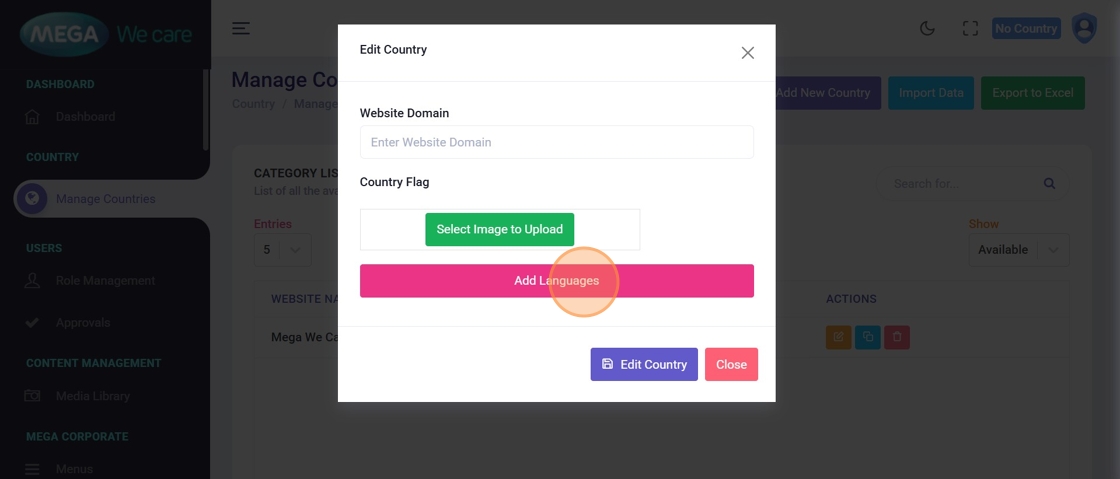Click Select Image to Upload button
This screenshot has width=1120, height=479.
(x=500, y=229)
